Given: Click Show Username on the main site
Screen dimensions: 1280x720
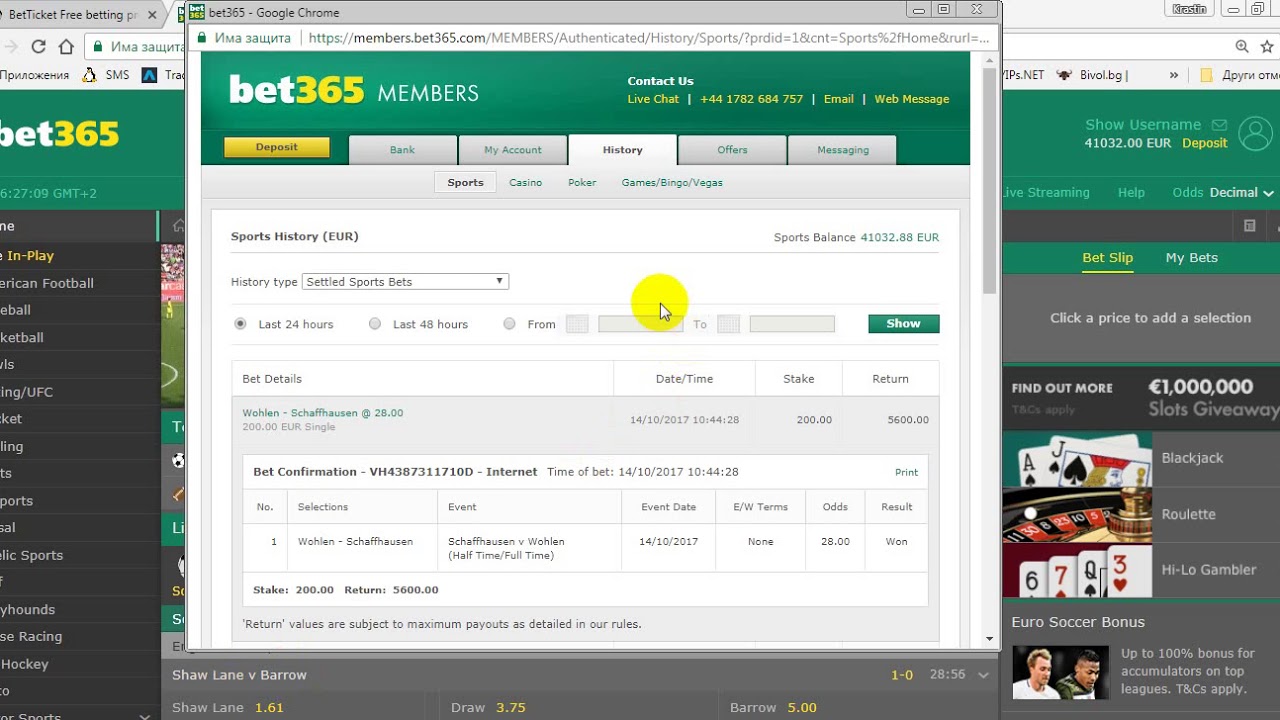Looking at the screenshot, I should [1143, 125].
